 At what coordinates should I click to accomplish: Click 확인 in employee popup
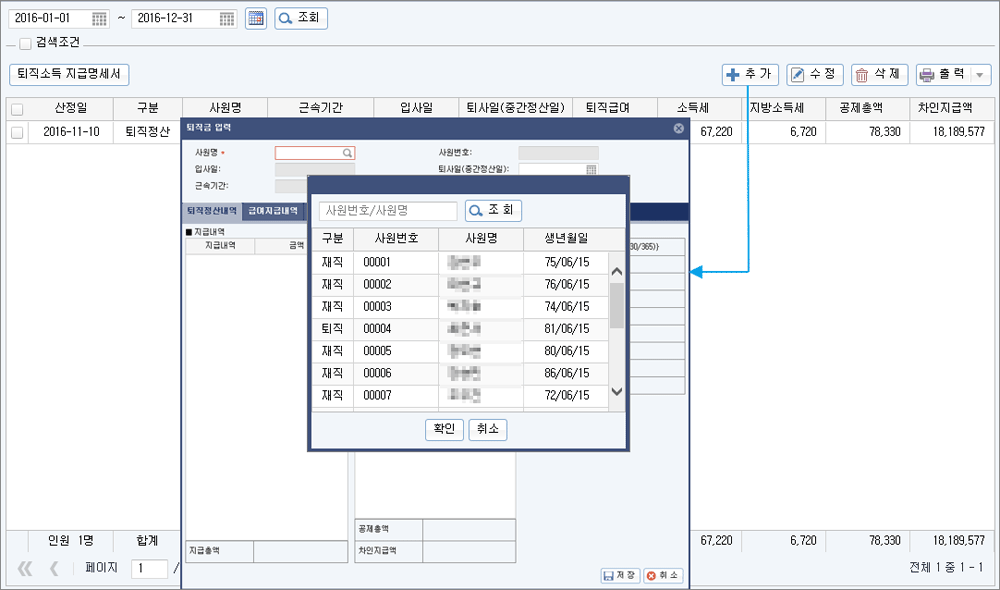click(444, 429)
